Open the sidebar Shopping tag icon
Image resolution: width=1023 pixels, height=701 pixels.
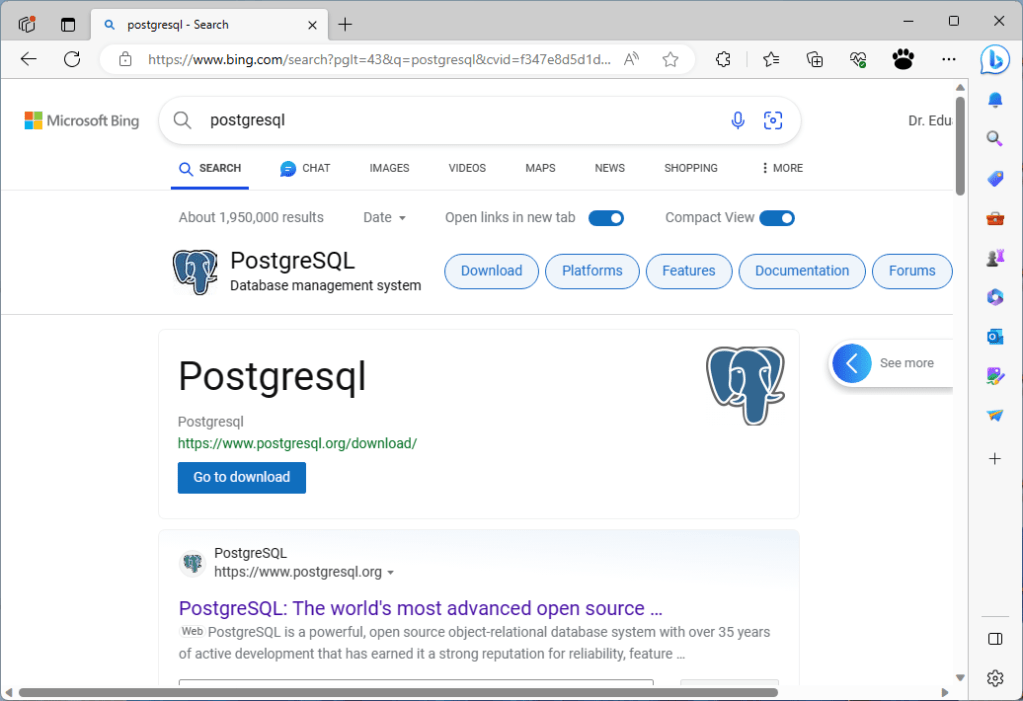(994, 179)
